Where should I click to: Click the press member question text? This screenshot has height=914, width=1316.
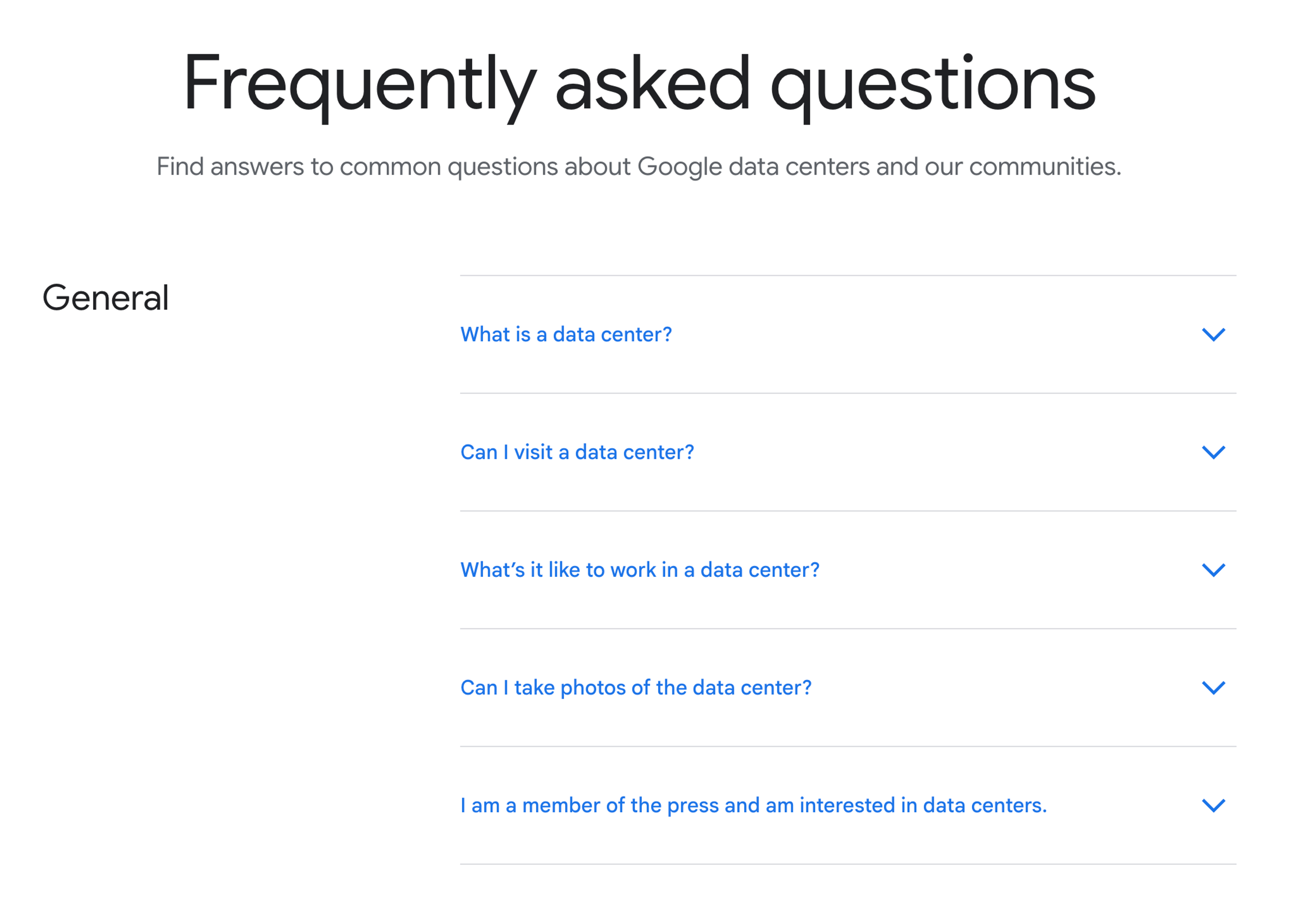[x=753, y=805]
